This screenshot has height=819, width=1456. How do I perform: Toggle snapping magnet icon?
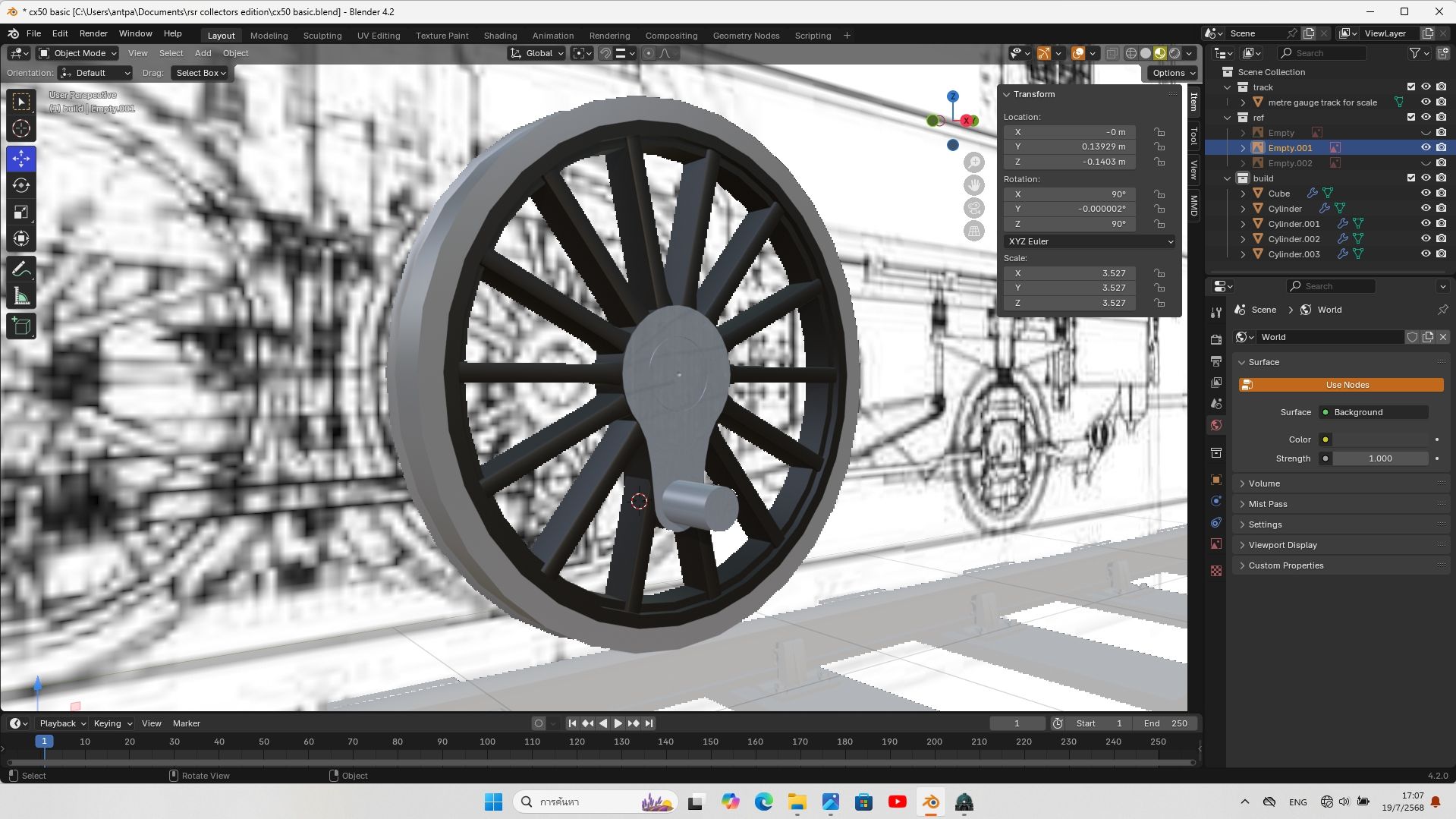pos(605,53)
